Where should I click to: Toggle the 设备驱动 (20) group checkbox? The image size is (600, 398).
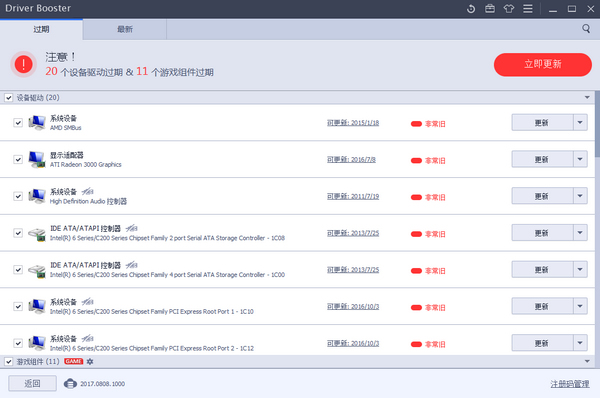pyautogui.click(x=8, y=98)
